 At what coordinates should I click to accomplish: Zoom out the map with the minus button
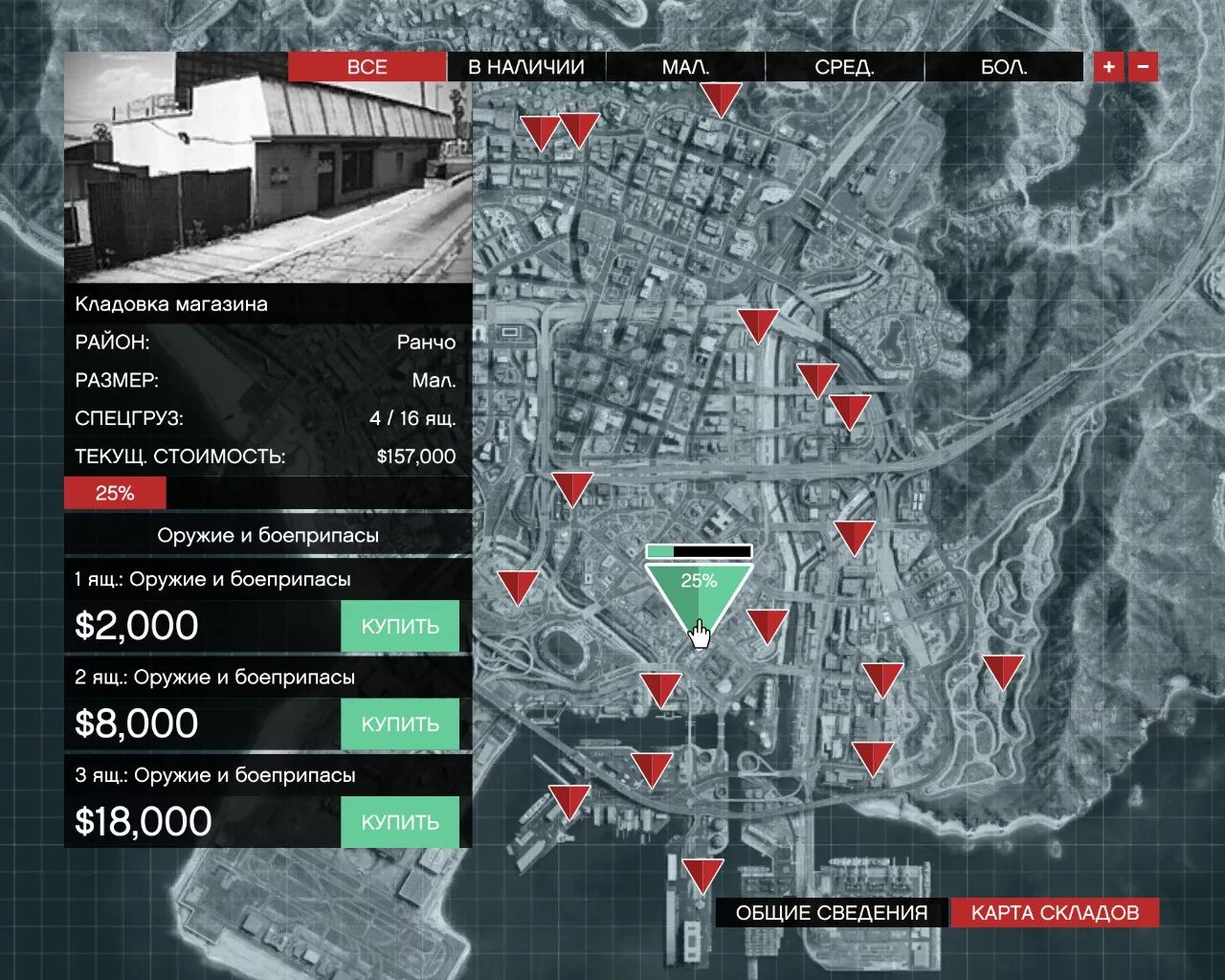[x=1144, y=67]
